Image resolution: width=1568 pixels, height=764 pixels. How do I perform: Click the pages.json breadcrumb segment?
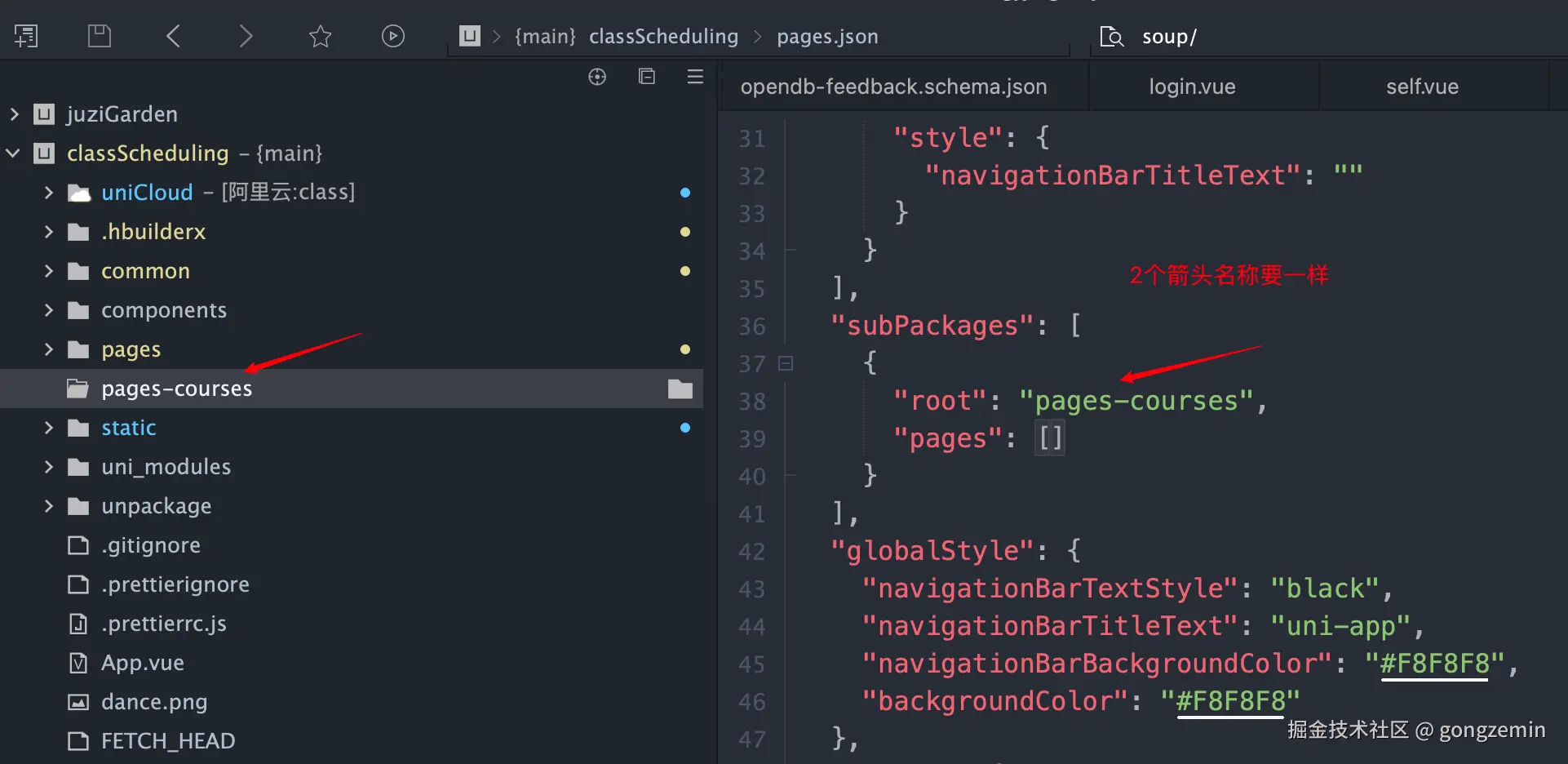(x=827, y=37)
